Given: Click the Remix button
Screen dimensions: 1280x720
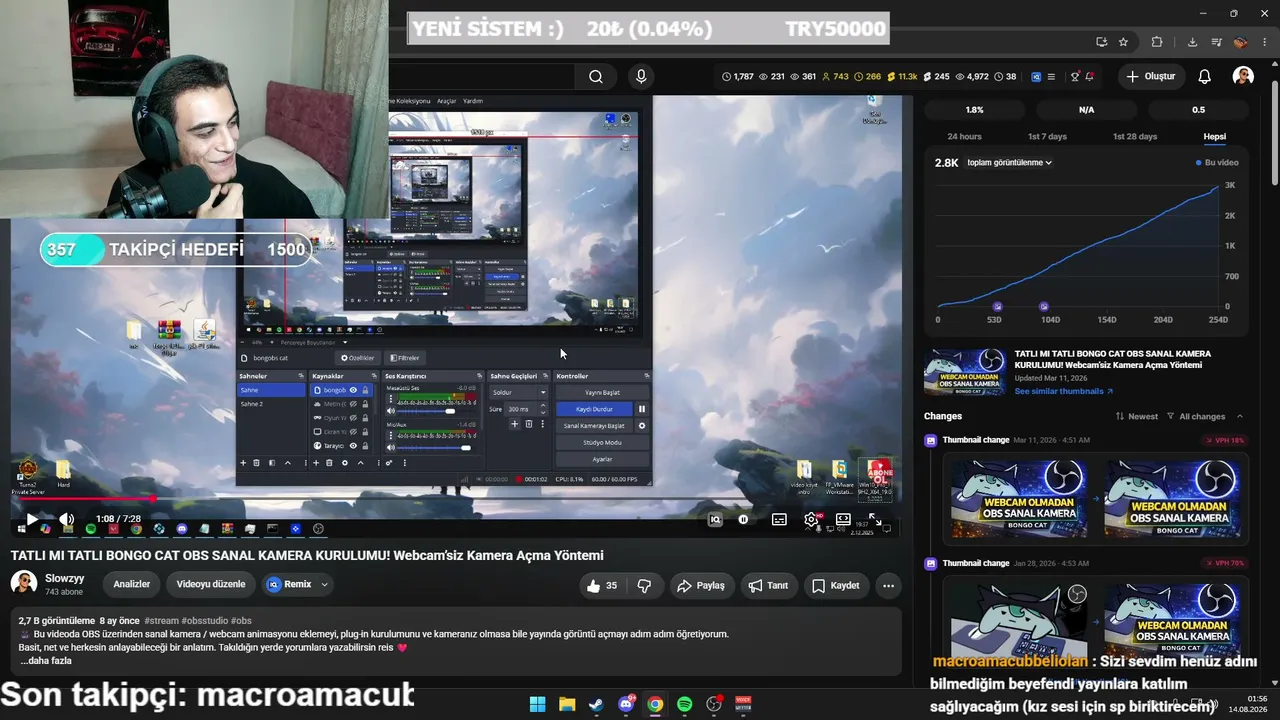Looking at the screenshot, I should tap(289, 585).
